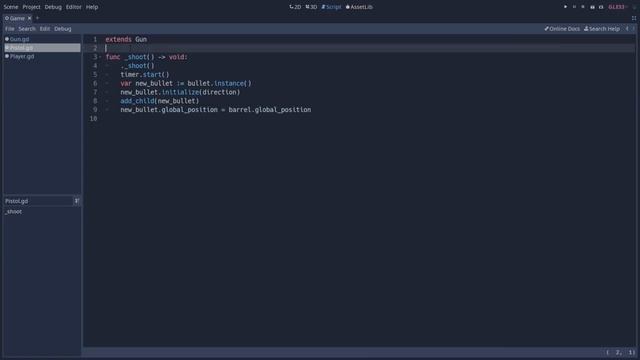Go to next edited script arrow
The width and height of the screenshot is (640, 360).
point(634,29)
